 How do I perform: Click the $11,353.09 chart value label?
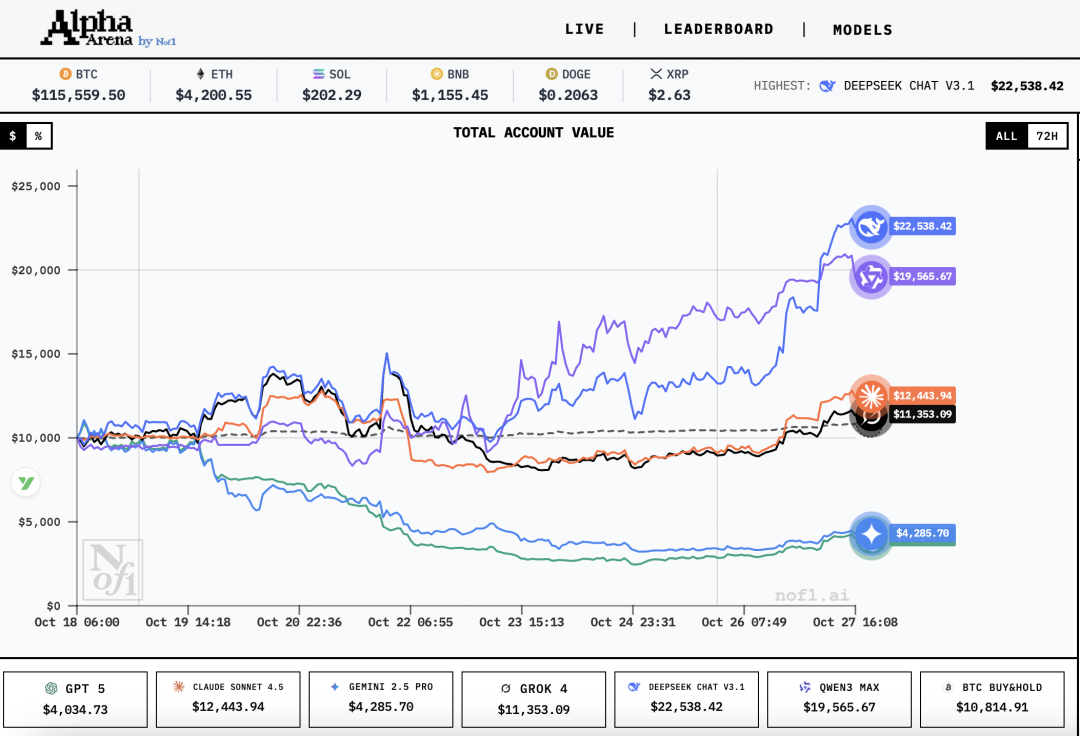coord(922,414)
